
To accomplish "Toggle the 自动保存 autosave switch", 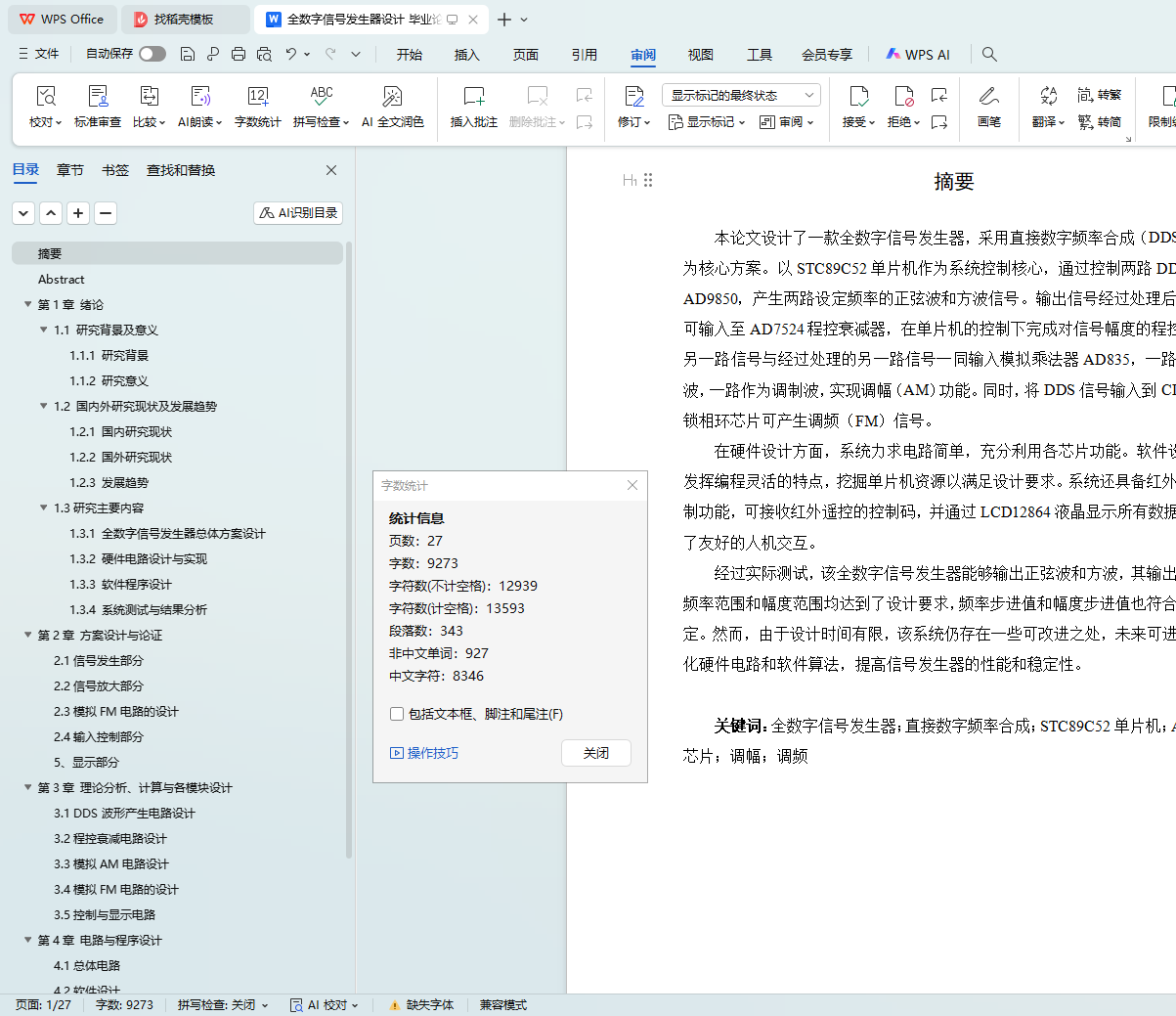I will click(152, 54).
